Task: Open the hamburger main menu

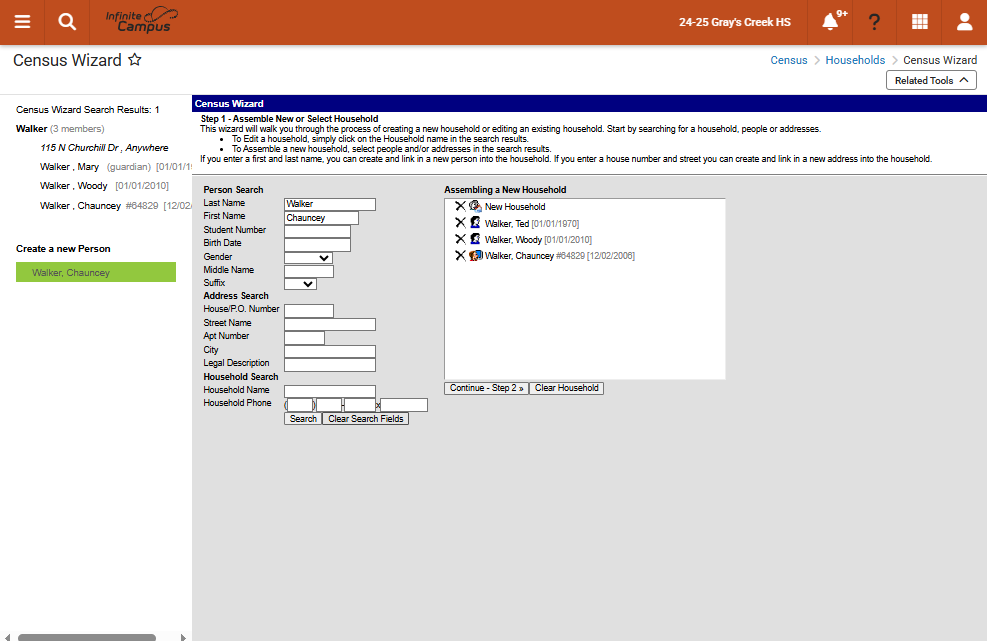Action: click(22, 22)
